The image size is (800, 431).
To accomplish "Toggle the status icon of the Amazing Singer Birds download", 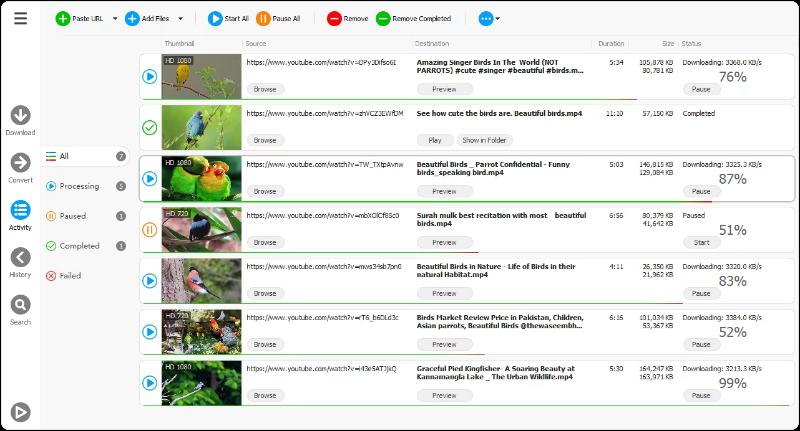I will pos(150,76).
